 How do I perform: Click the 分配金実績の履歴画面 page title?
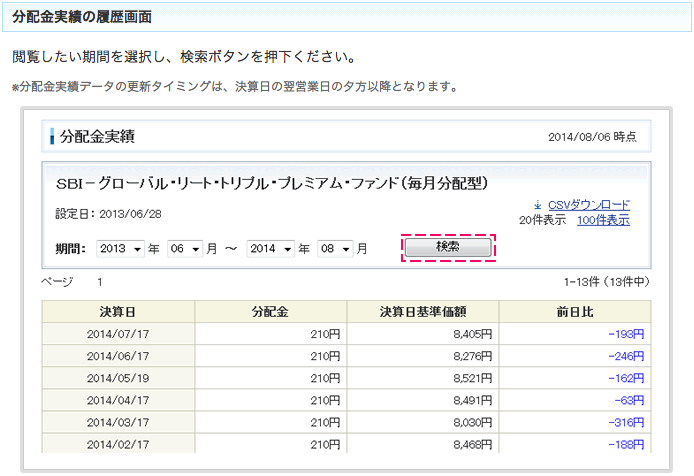[82, 17]
